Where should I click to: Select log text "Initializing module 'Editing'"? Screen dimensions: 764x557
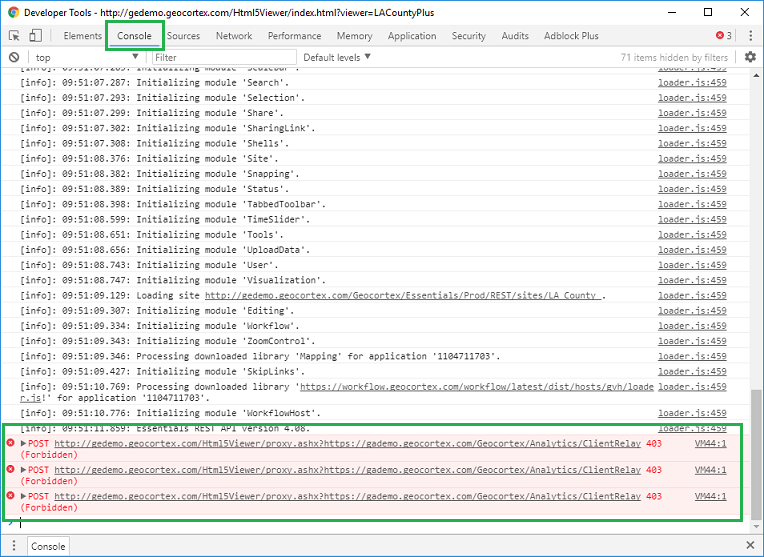[215, 310]
